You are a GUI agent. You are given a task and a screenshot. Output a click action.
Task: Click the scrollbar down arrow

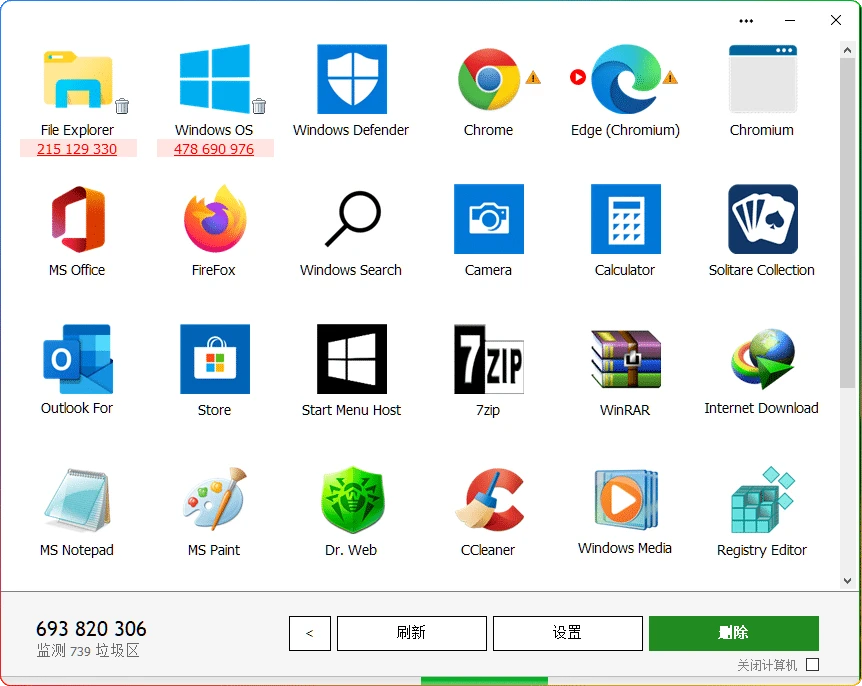click(848, 578)
